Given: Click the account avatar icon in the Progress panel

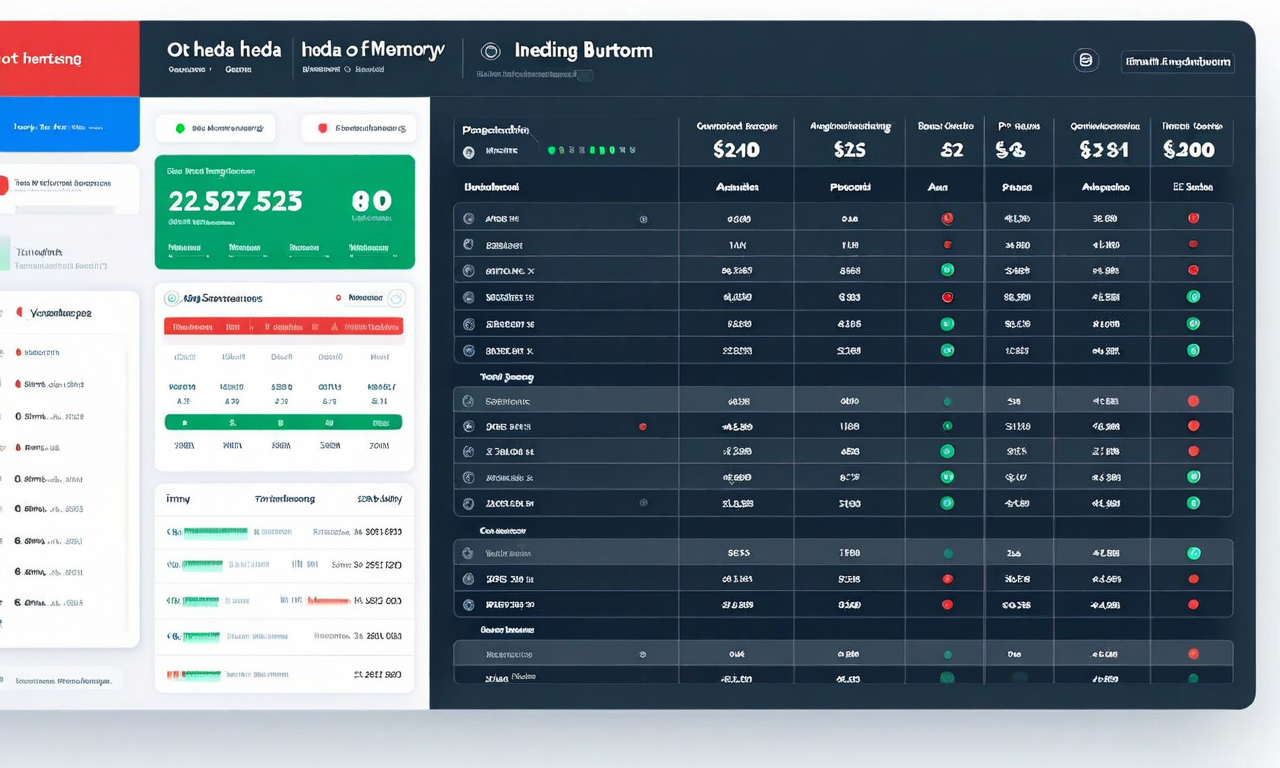Looking at the screenshot, I should [x=468, y=152].
